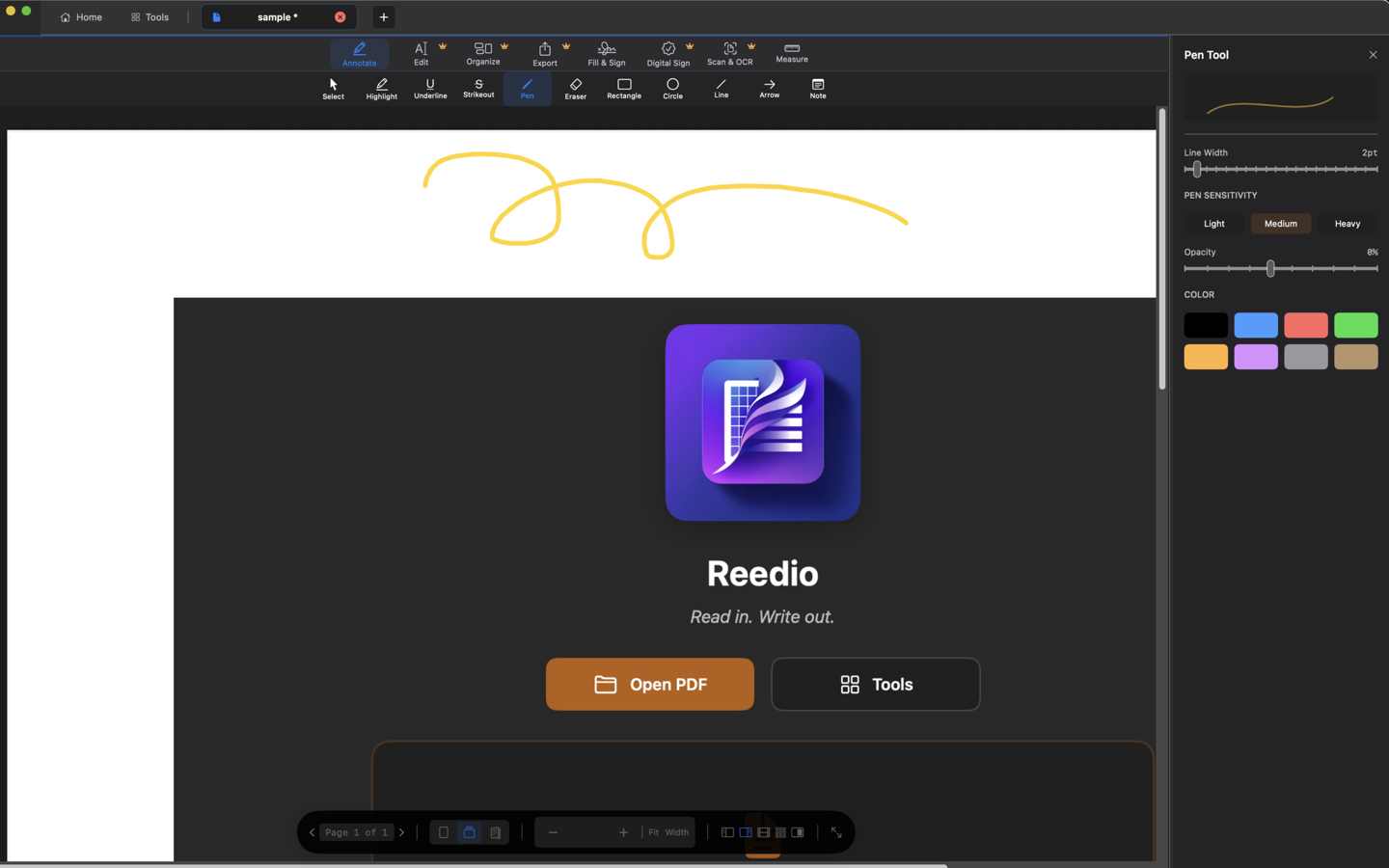
Task: Click the Open PDF button
Action: pos(649,684)
